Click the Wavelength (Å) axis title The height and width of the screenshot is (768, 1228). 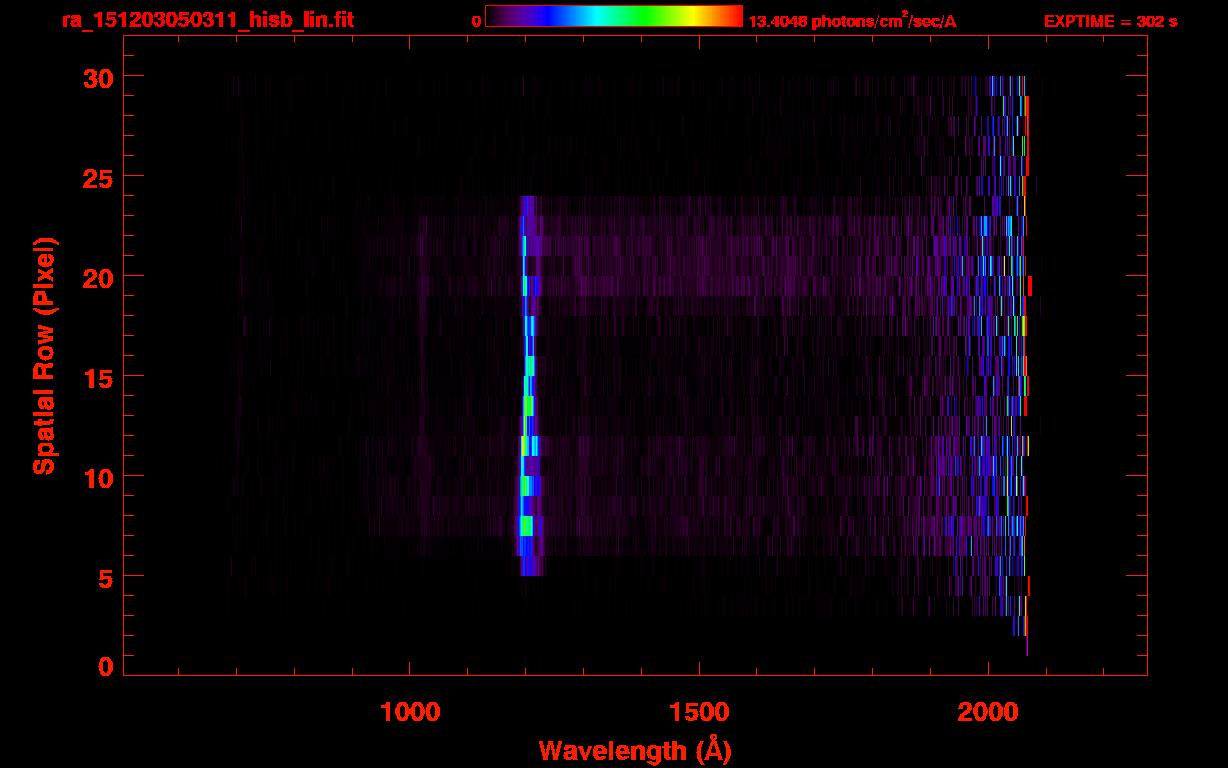(x=635, y=750)
